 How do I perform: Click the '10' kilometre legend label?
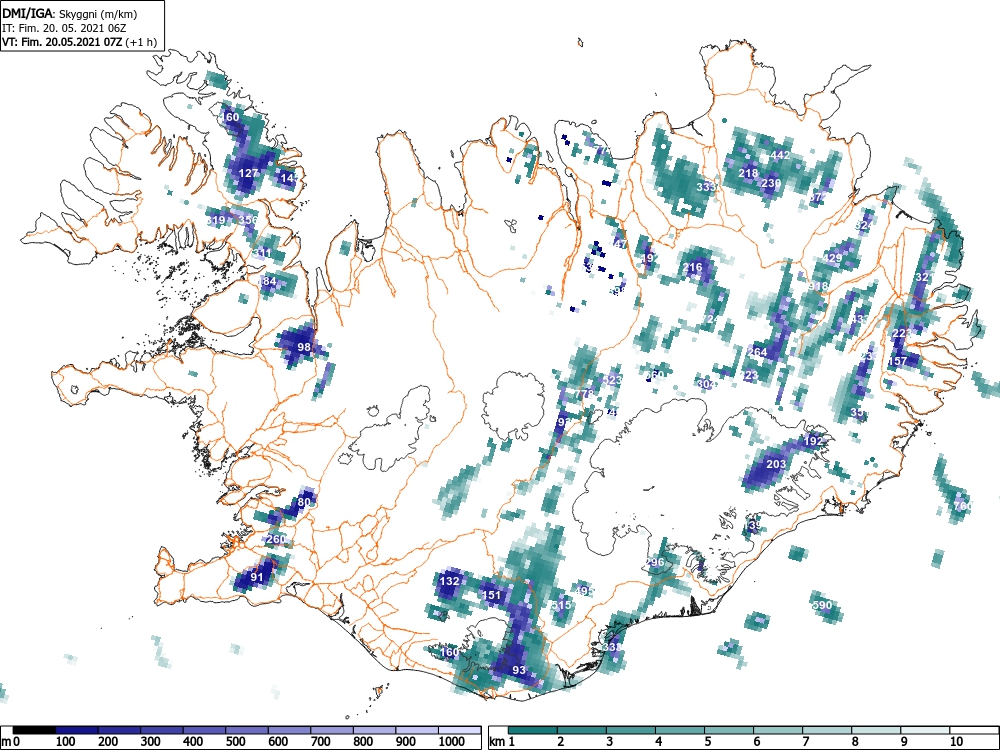pyautogui.click(x=955, y=742)
